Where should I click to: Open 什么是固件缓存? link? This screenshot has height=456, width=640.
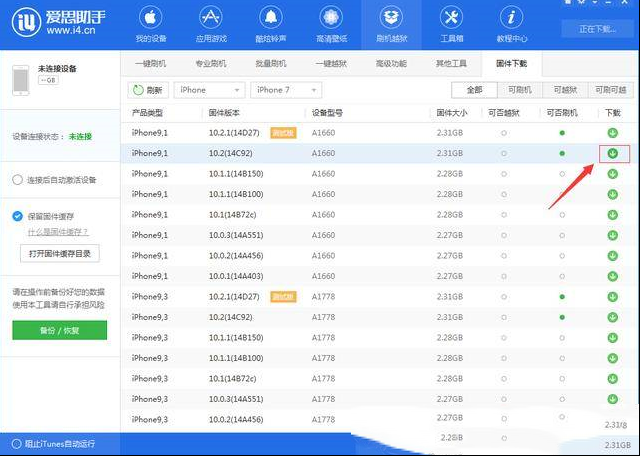pos(58,232)
